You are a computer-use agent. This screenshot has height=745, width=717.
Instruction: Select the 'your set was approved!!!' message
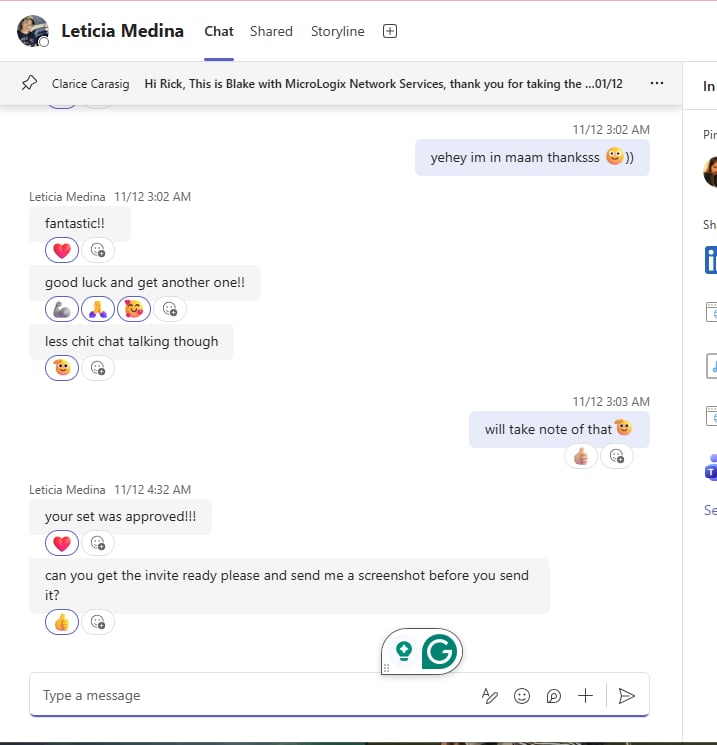point(121,516)
